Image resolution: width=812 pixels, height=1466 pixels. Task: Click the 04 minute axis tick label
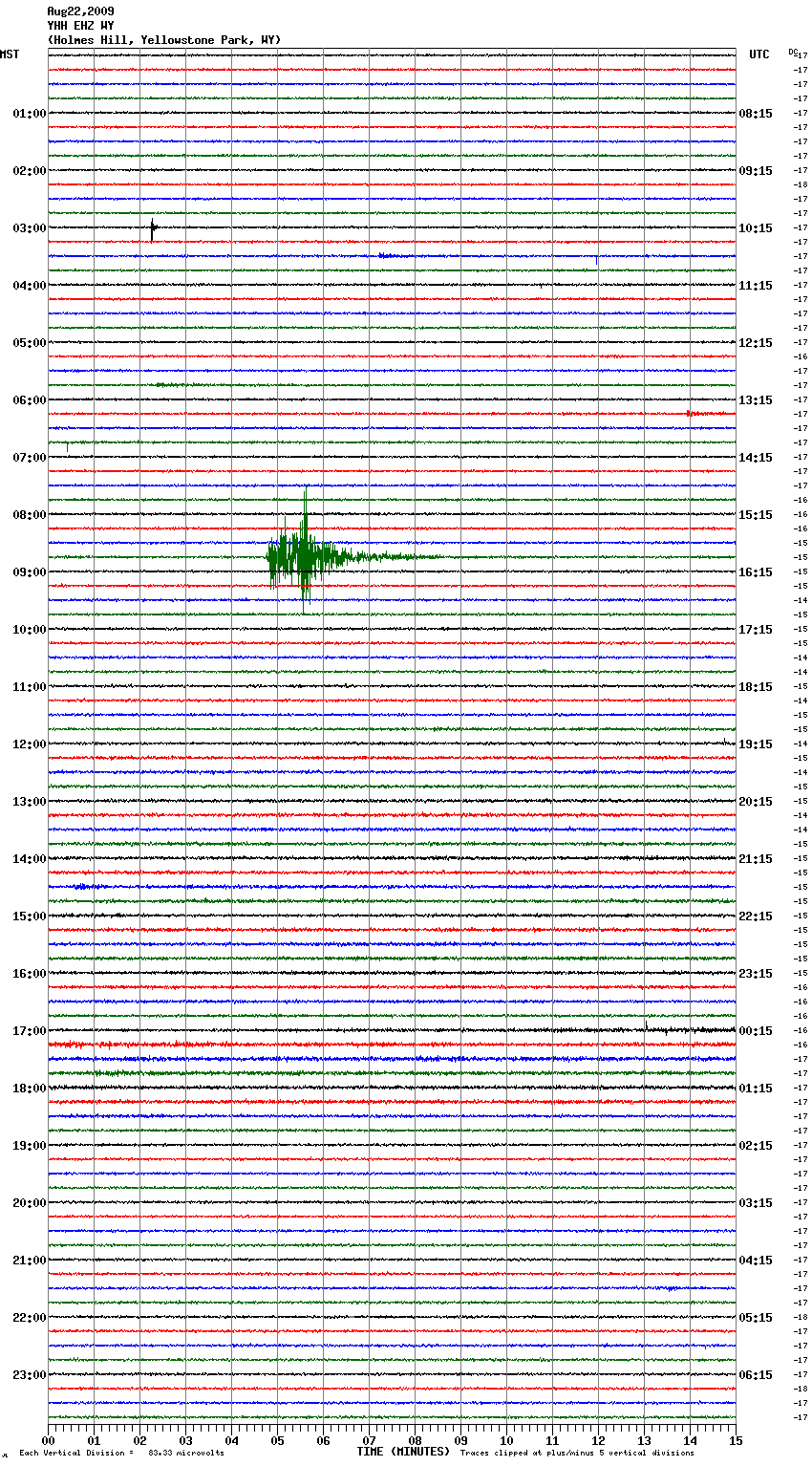pyautogui.click(x=231, y=1440)
